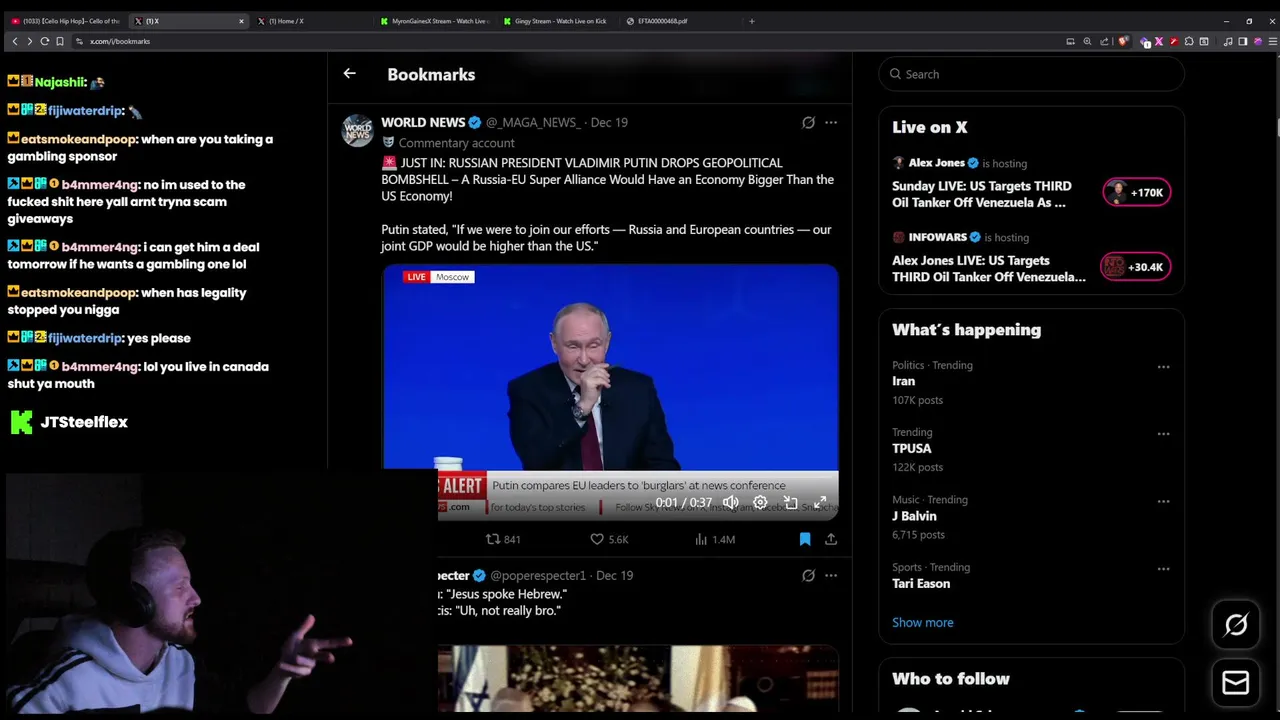The image size is (1280, 720).
Task: Open Grok icon on poperespecter1 post
Action: click(808, 576)
